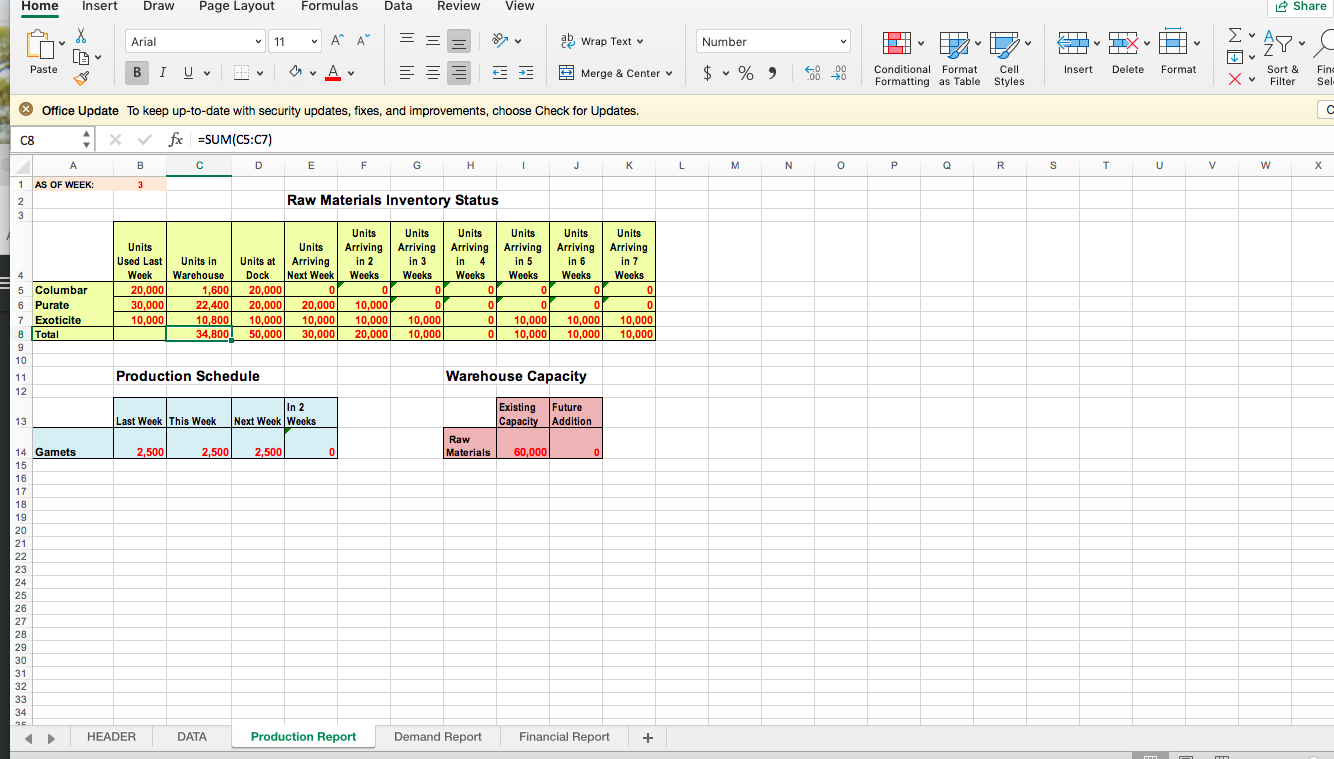
Task: Expand the Merge & Center dropdown arrow
Action: [x=669, y=73]
